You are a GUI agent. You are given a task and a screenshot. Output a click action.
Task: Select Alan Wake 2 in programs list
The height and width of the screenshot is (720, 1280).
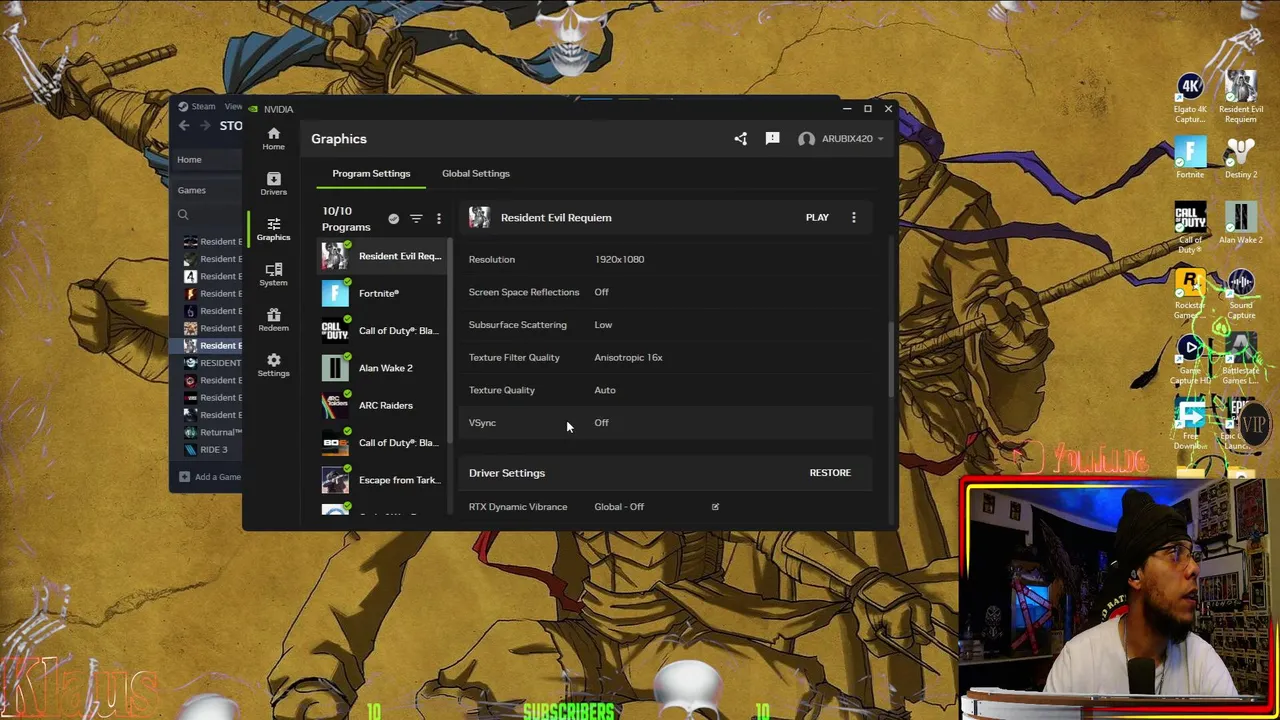(381, 368)
